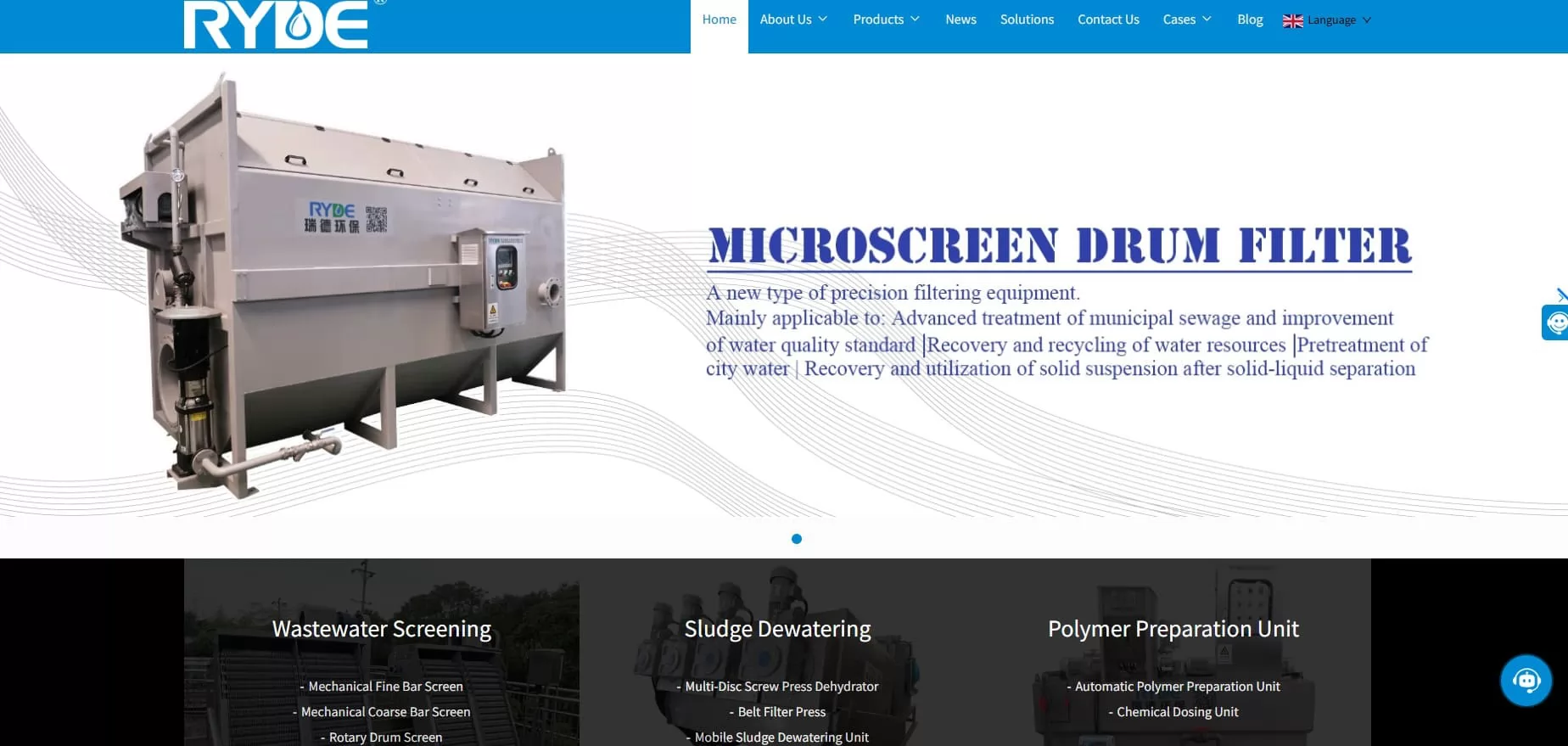
Task: Open the side customer service smiley widget
Action: click(x=1555, y=323)
